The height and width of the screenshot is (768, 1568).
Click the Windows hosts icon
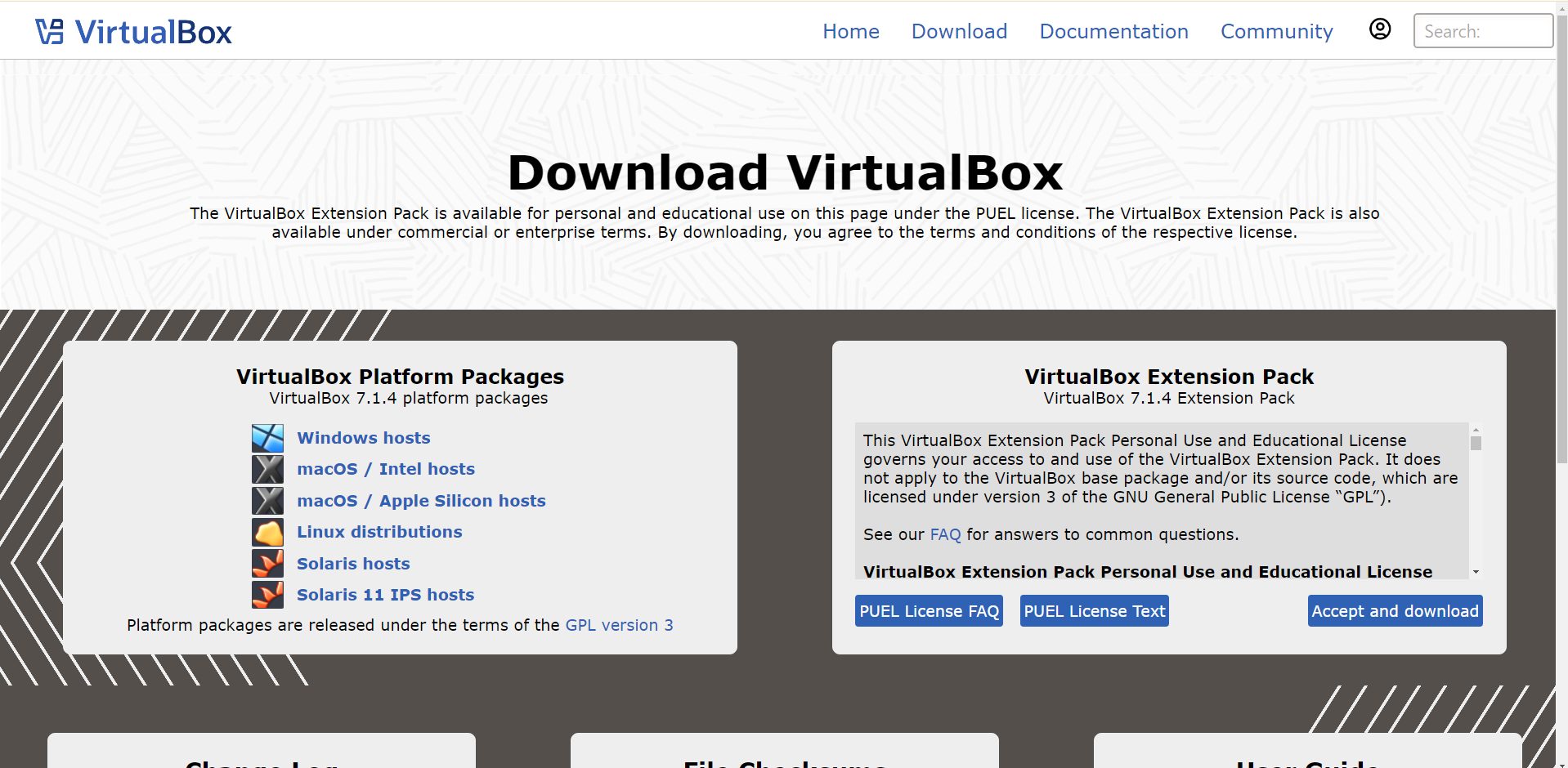(x=267, y=438)
